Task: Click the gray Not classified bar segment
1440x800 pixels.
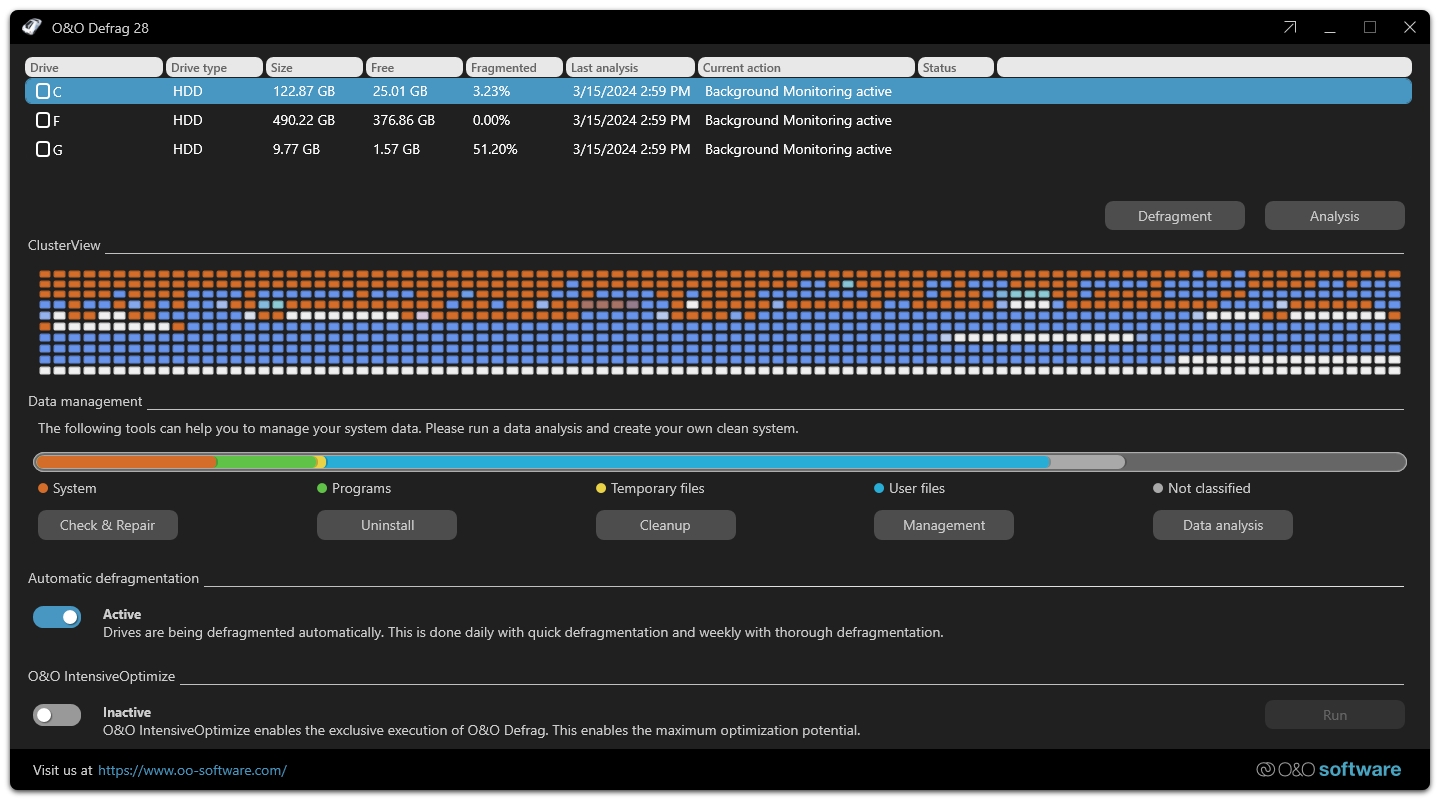Action: (x=1088, y=462)
